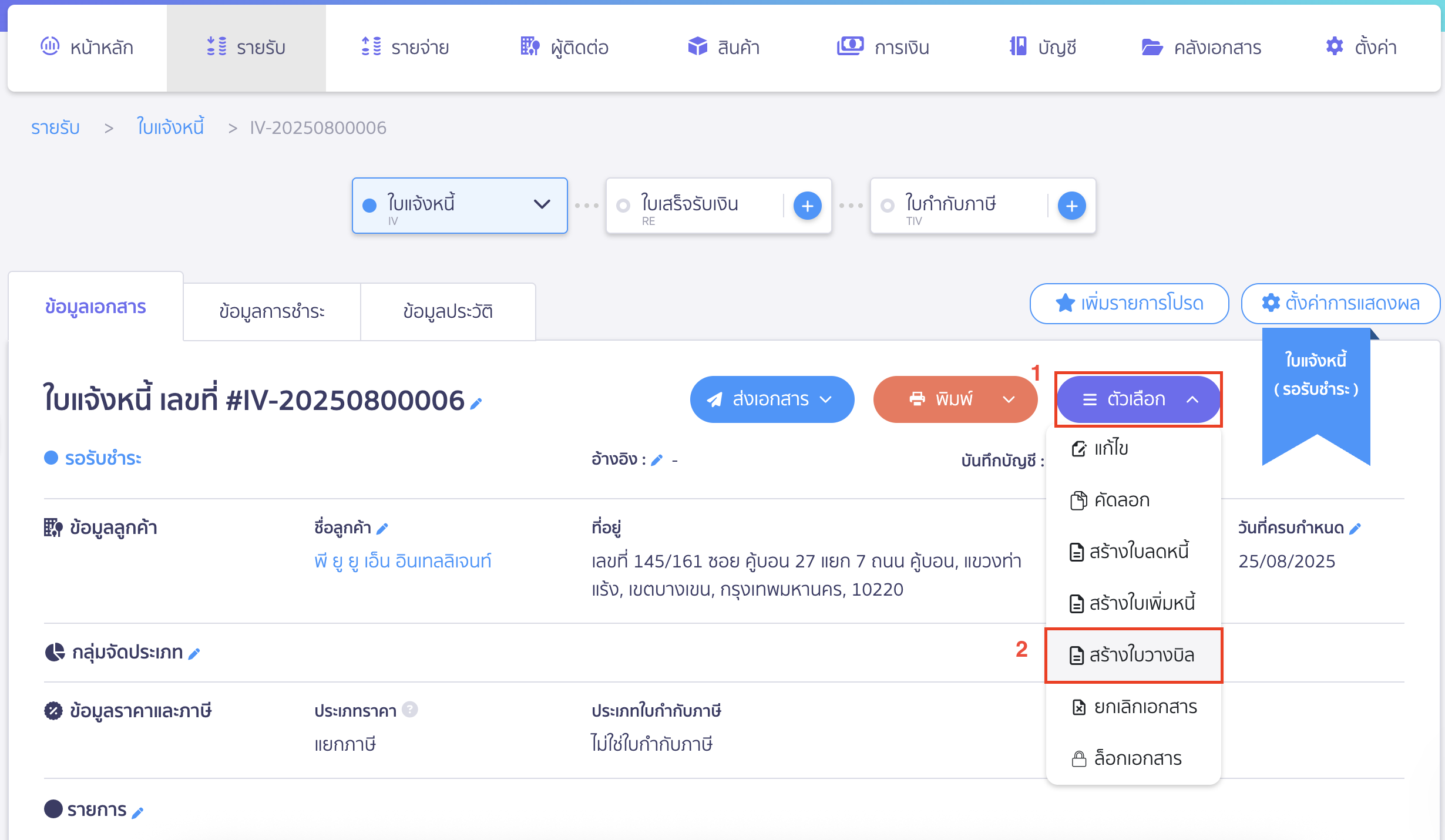Switch to the ข้อมูลประวัติ tab
1445x840 pixels.
[x=448, y=311]
